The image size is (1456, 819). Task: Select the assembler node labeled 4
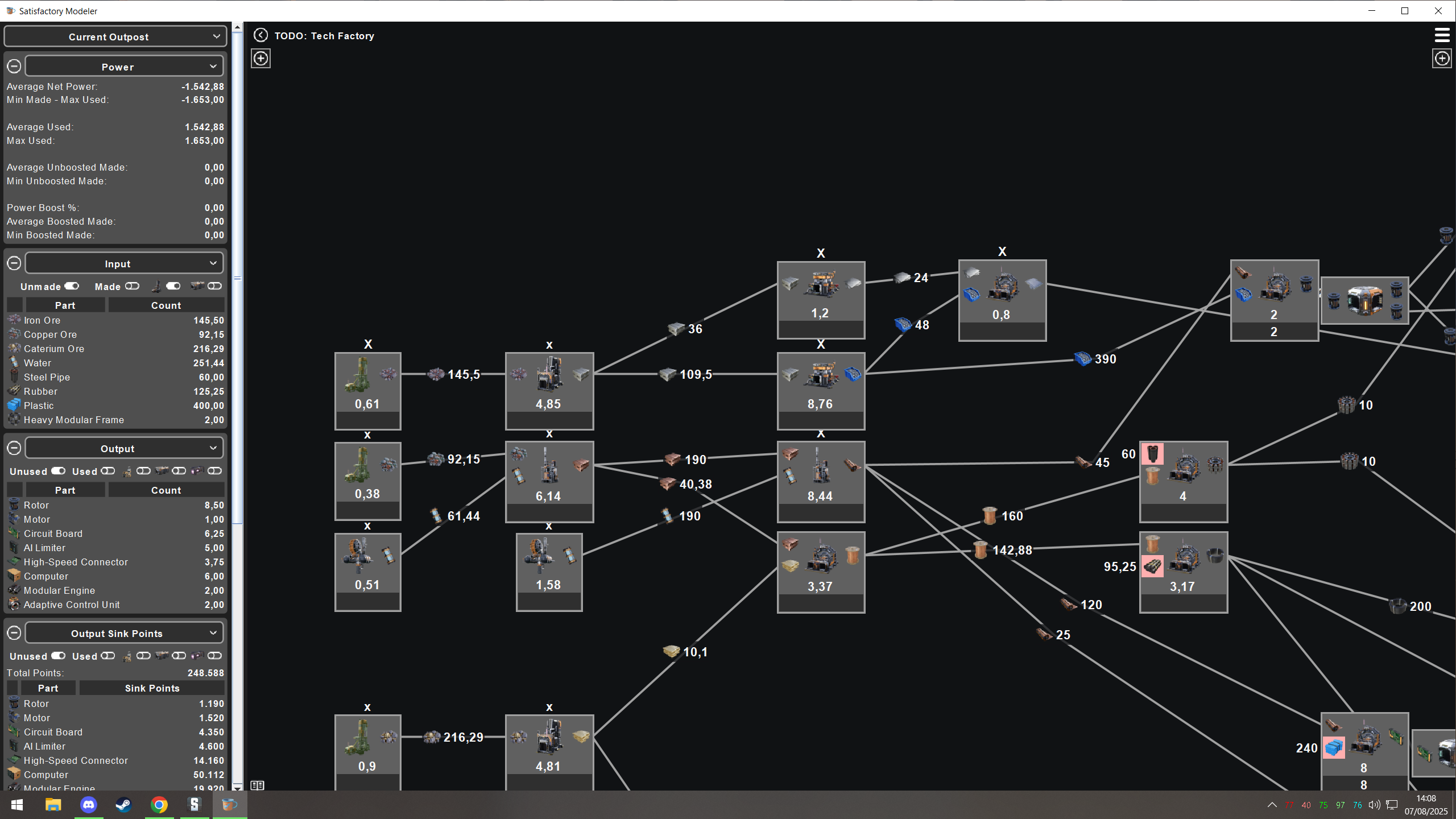[x=1184, y=482]
